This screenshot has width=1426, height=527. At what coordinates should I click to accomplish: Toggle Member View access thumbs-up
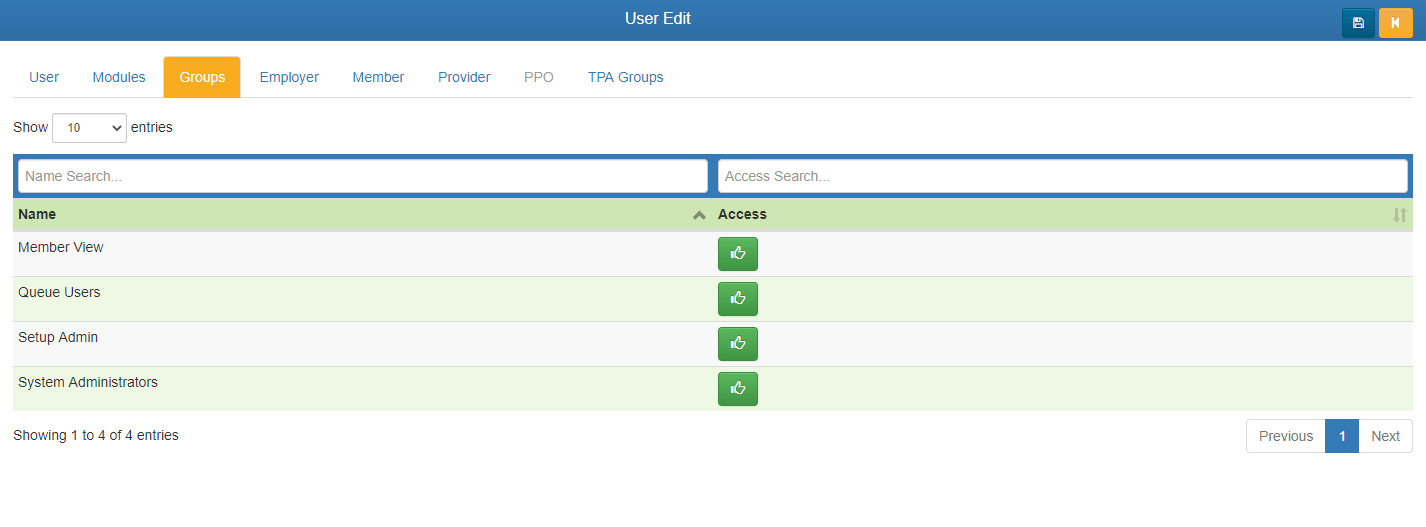(x=738, y=254)
